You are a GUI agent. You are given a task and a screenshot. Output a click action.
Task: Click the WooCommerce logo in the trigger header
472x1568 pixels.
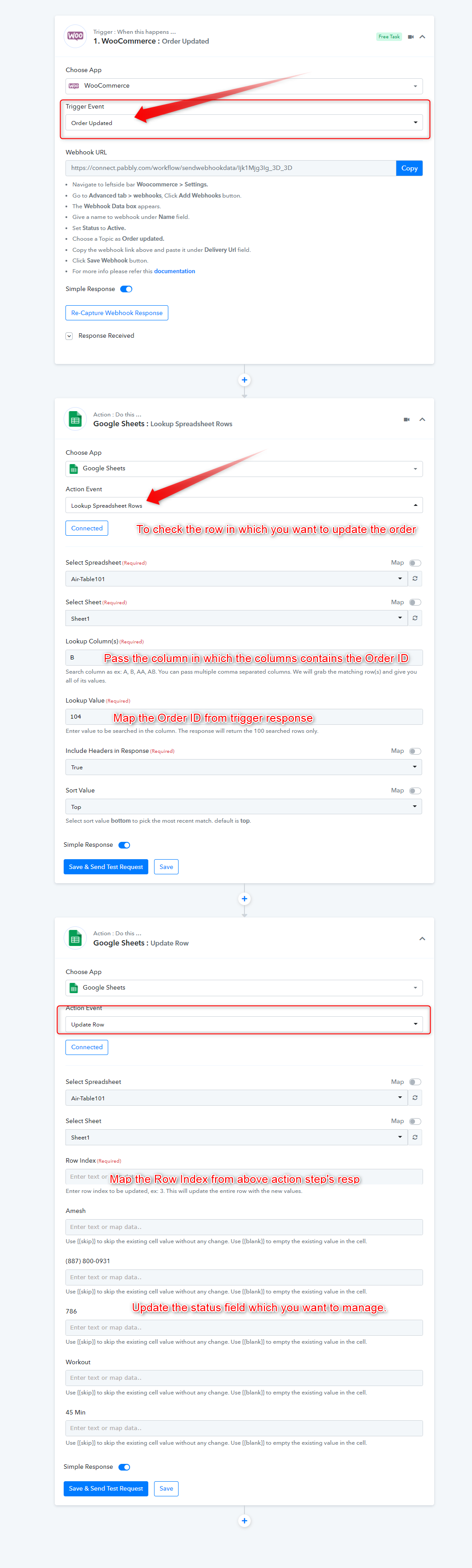tap(76, 36)
